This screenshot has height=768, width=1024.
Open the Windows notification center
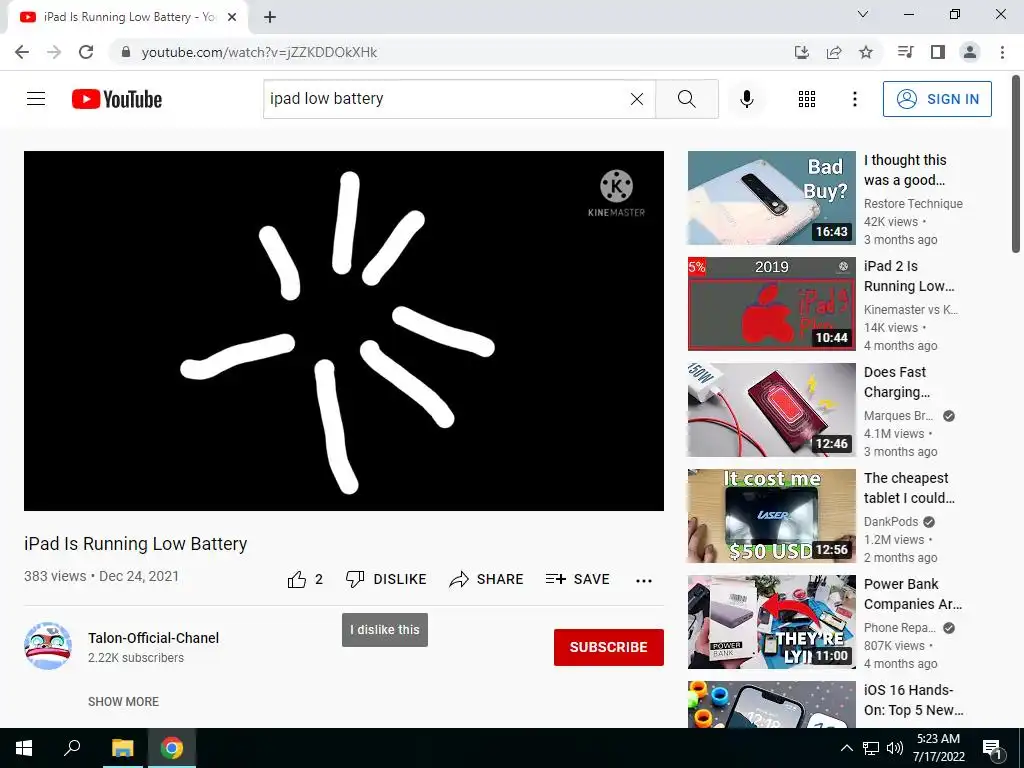[993, 748]
